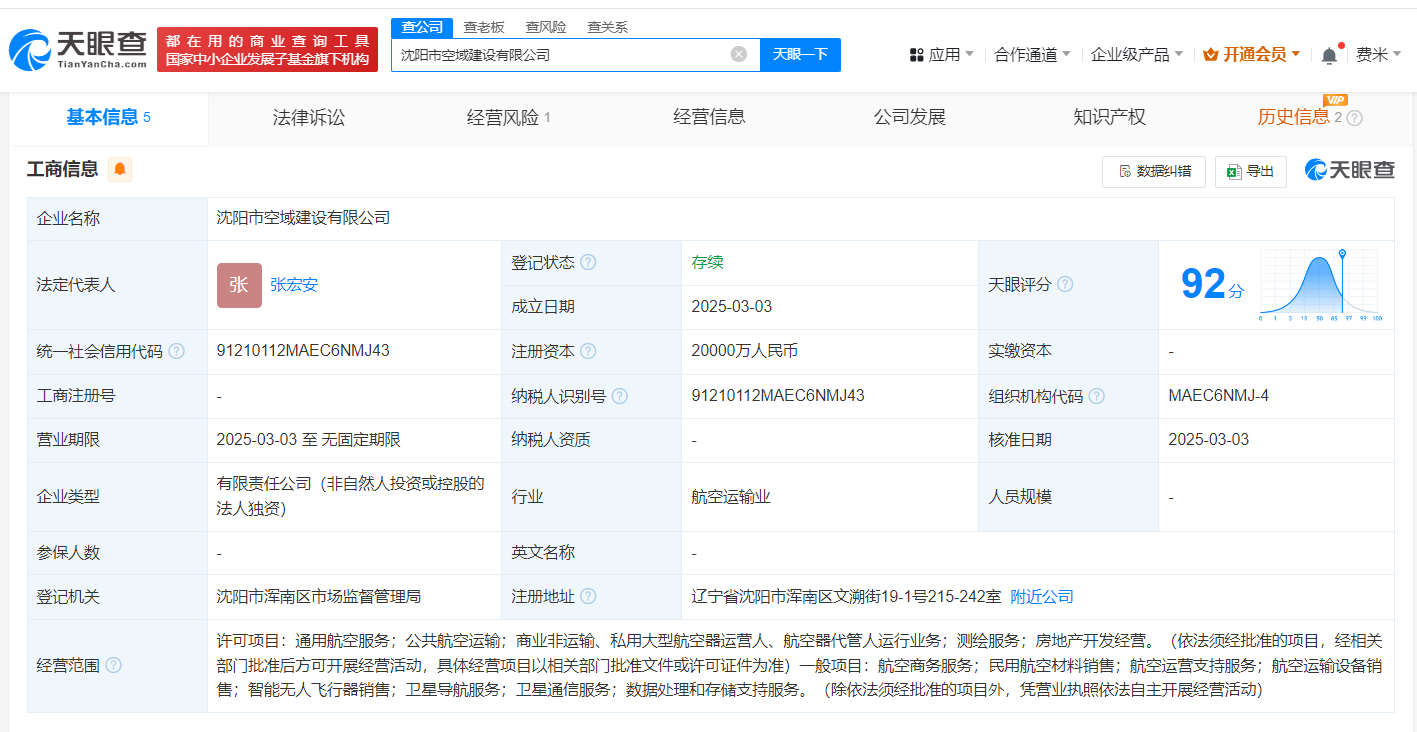Click the company name search input field
Image resolution: width=1417 pixels, height=732 pixels.
click(x=560, y=55)
